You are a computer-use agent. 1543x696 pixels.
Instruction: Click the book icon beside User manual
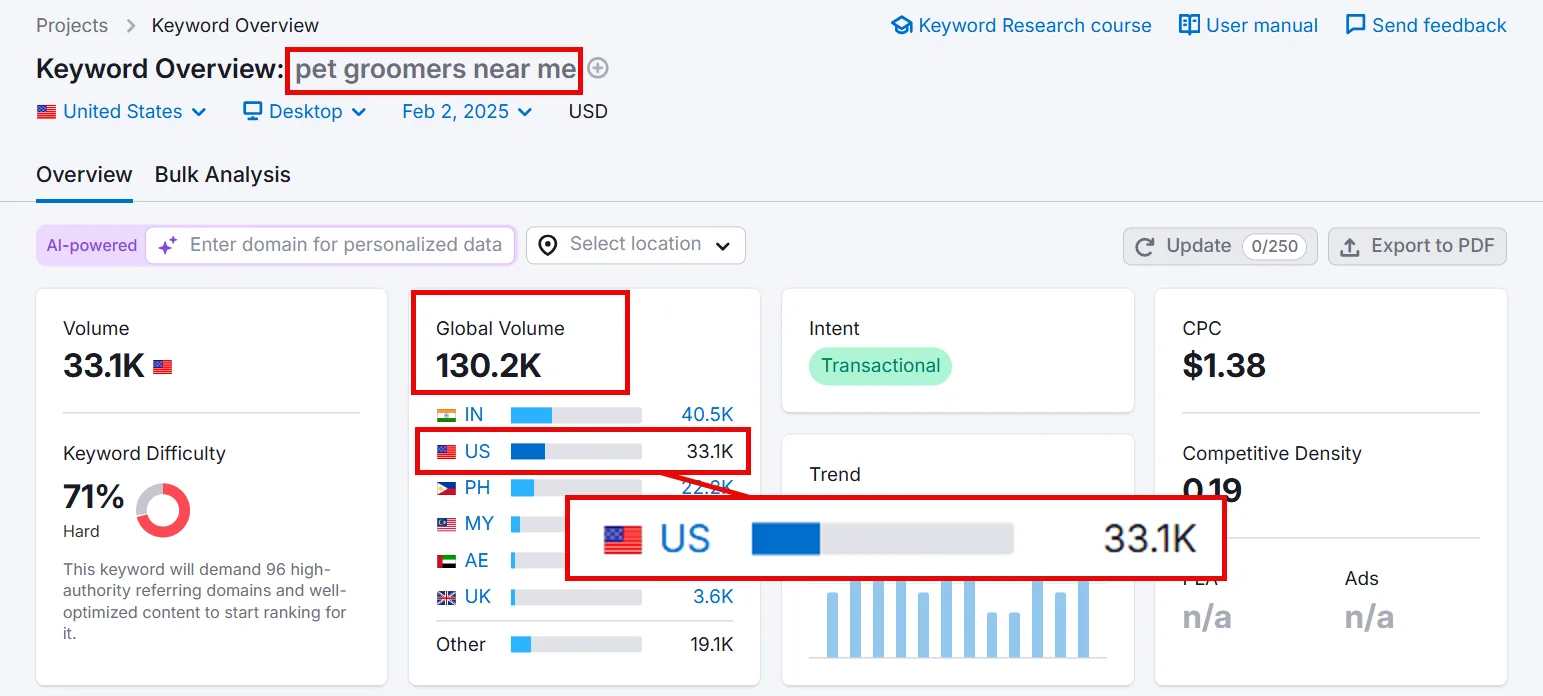pyautogui.click(x=1189, y=25)
